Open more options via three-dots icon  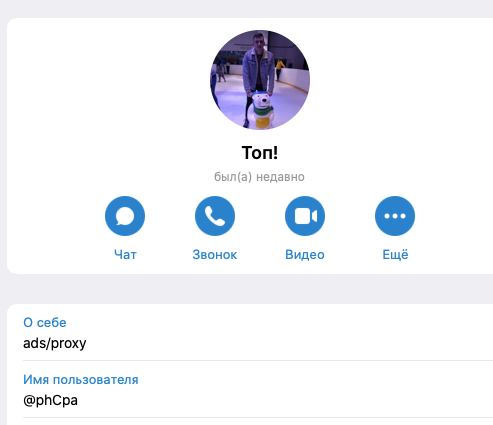click(395, 216)
